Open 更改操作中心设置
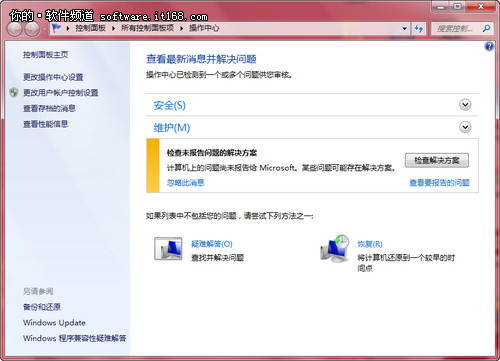The height and width of the screenshot is (361, 500). click(x=53, y=77)
